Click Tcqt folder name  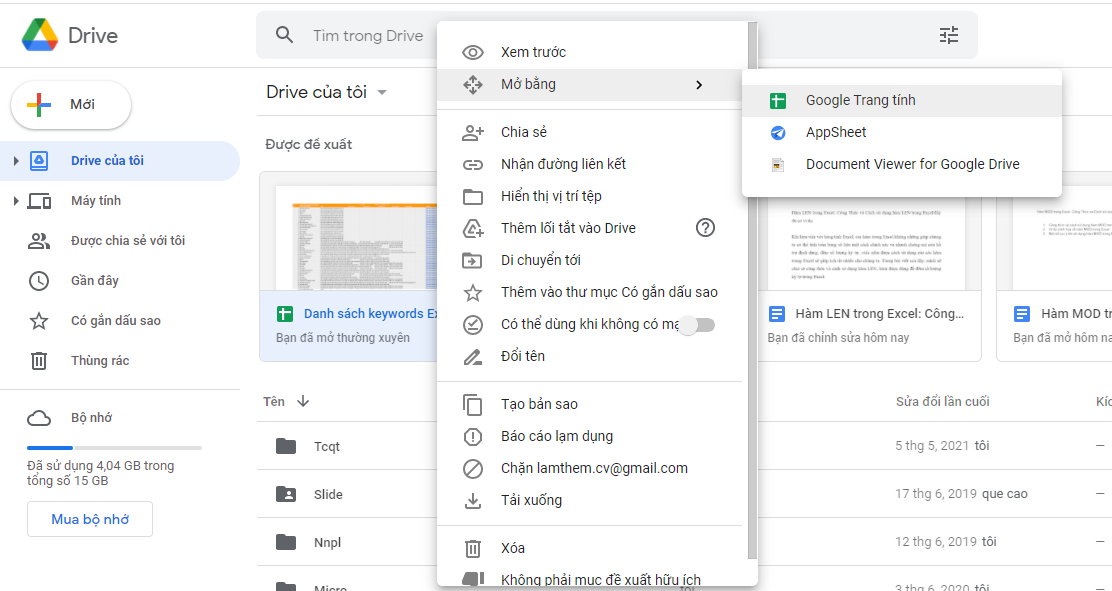(327, 446)
